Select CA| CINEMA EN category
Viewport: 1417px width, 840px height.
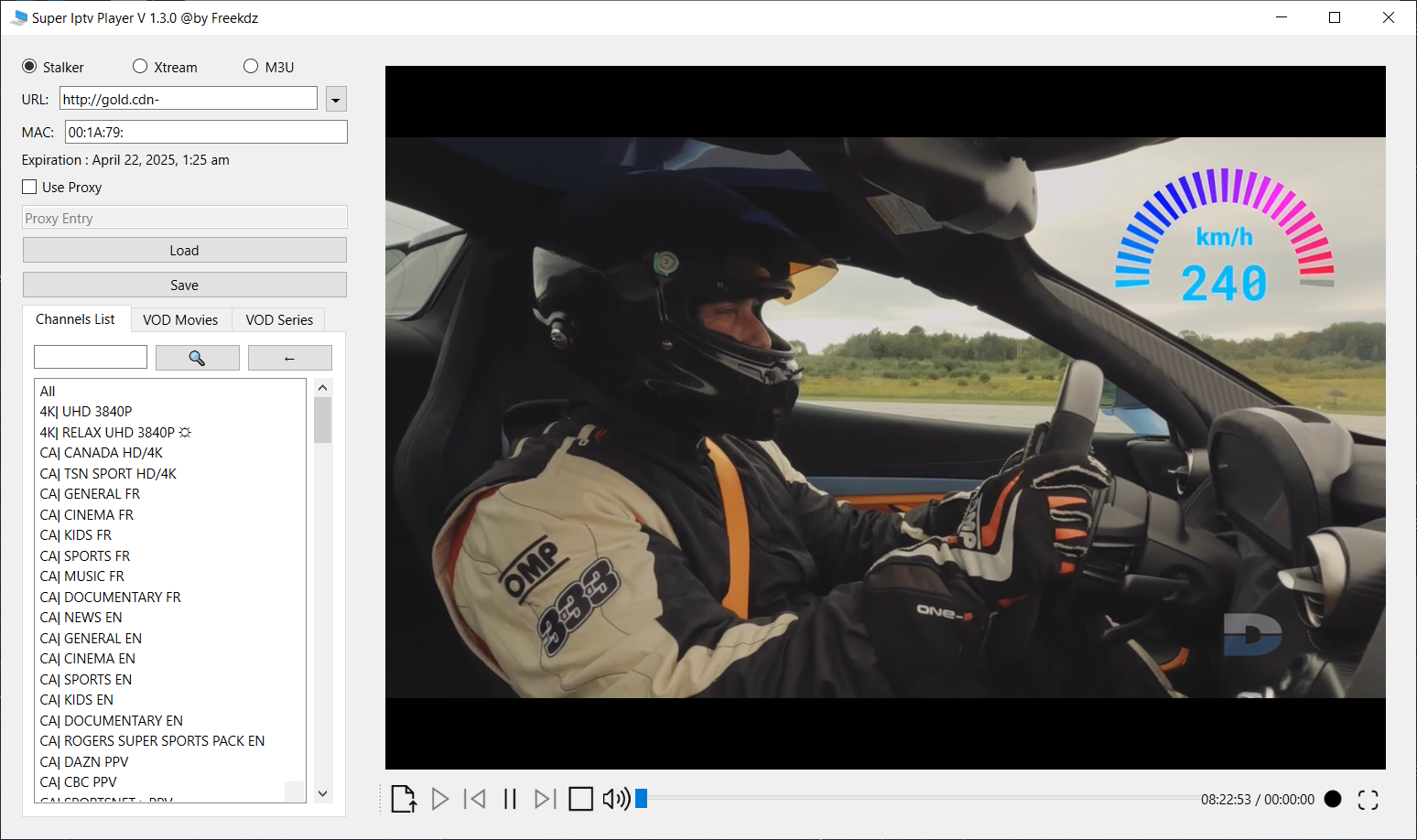[x=169, y=658]
